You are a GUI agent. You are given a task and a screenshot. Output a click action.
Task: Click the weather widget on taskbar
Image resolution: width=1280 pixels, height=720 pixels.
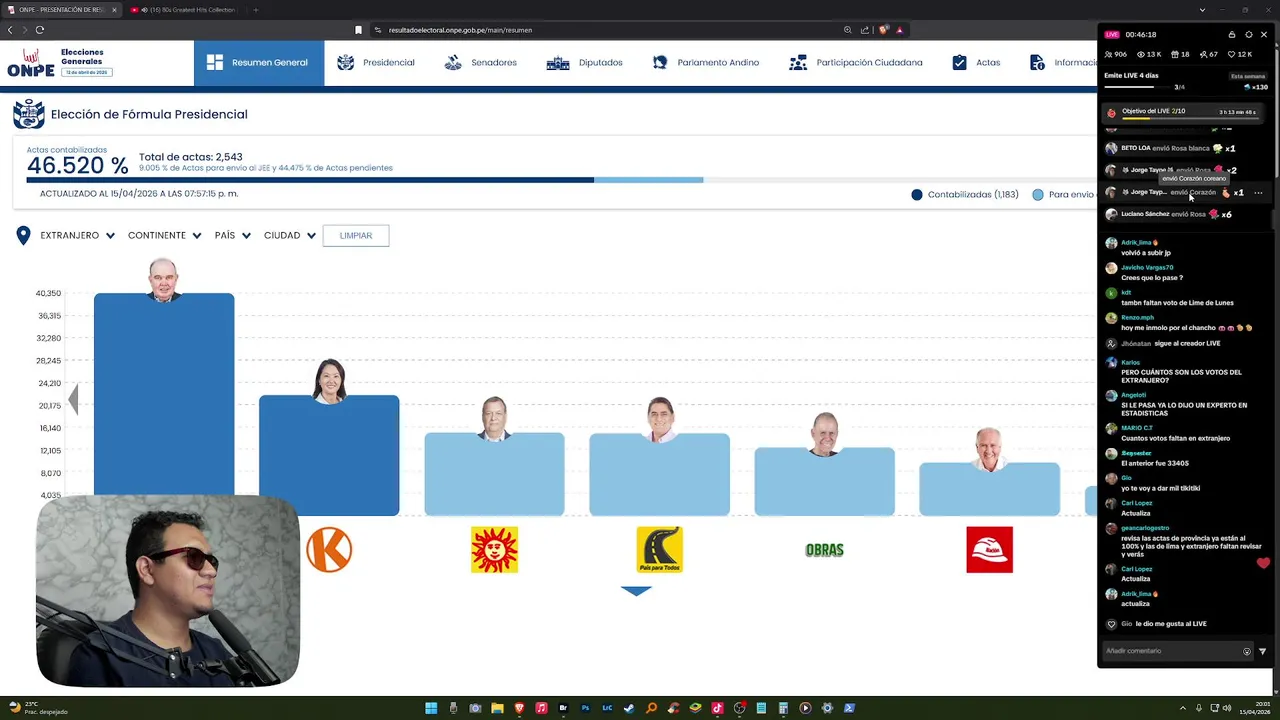(x=38, y=708)
